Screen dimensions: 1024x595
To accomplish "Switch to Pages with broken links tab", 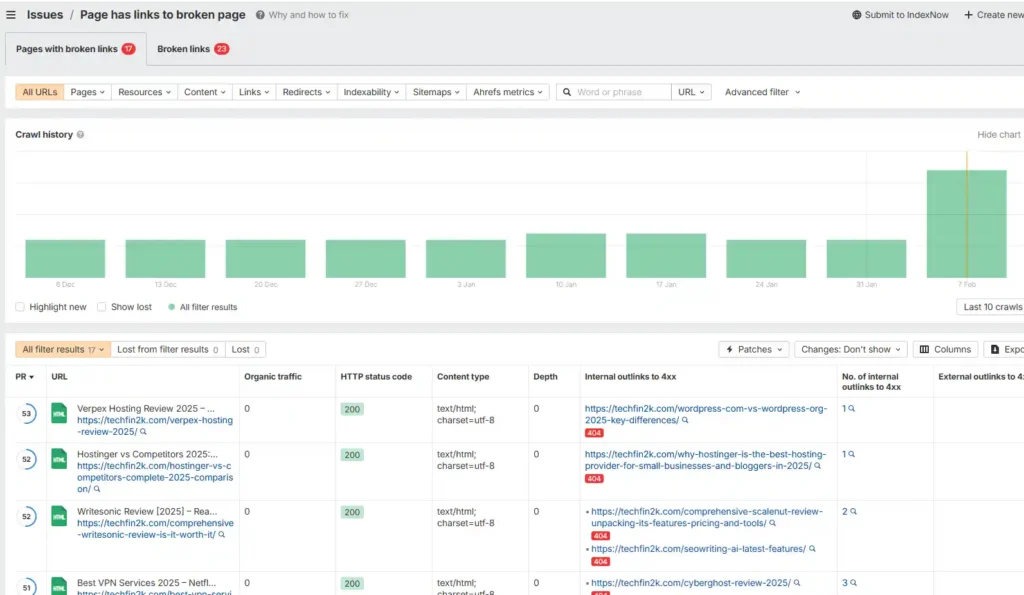I will pos(76,49).
